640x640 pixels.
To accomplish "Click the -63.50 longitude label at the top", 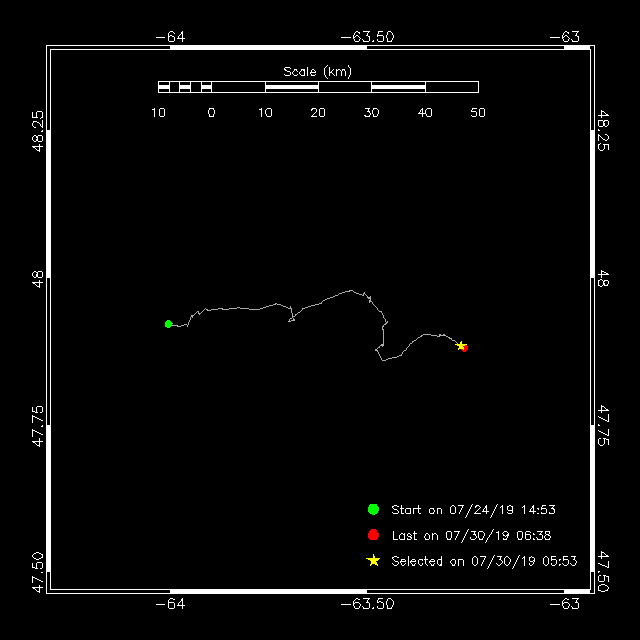I will (x=367, y=37).
